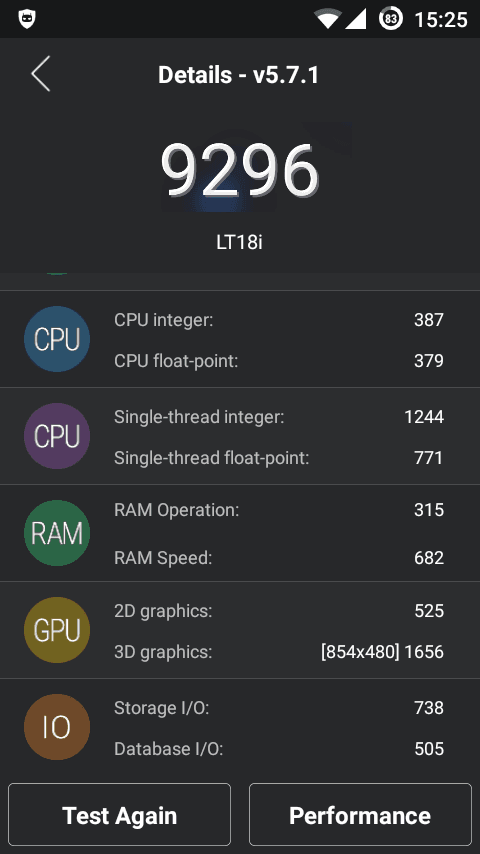Click the Performance button
The width and height of the screenshot is (480, 854).
(x=360, y=814)
